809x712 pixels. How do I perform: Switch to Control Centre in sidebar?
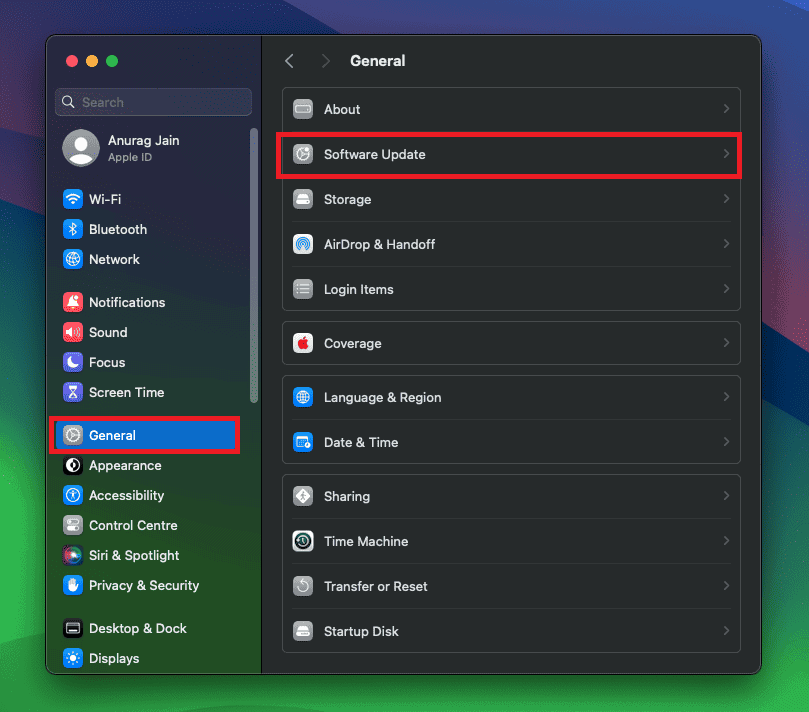133,525
